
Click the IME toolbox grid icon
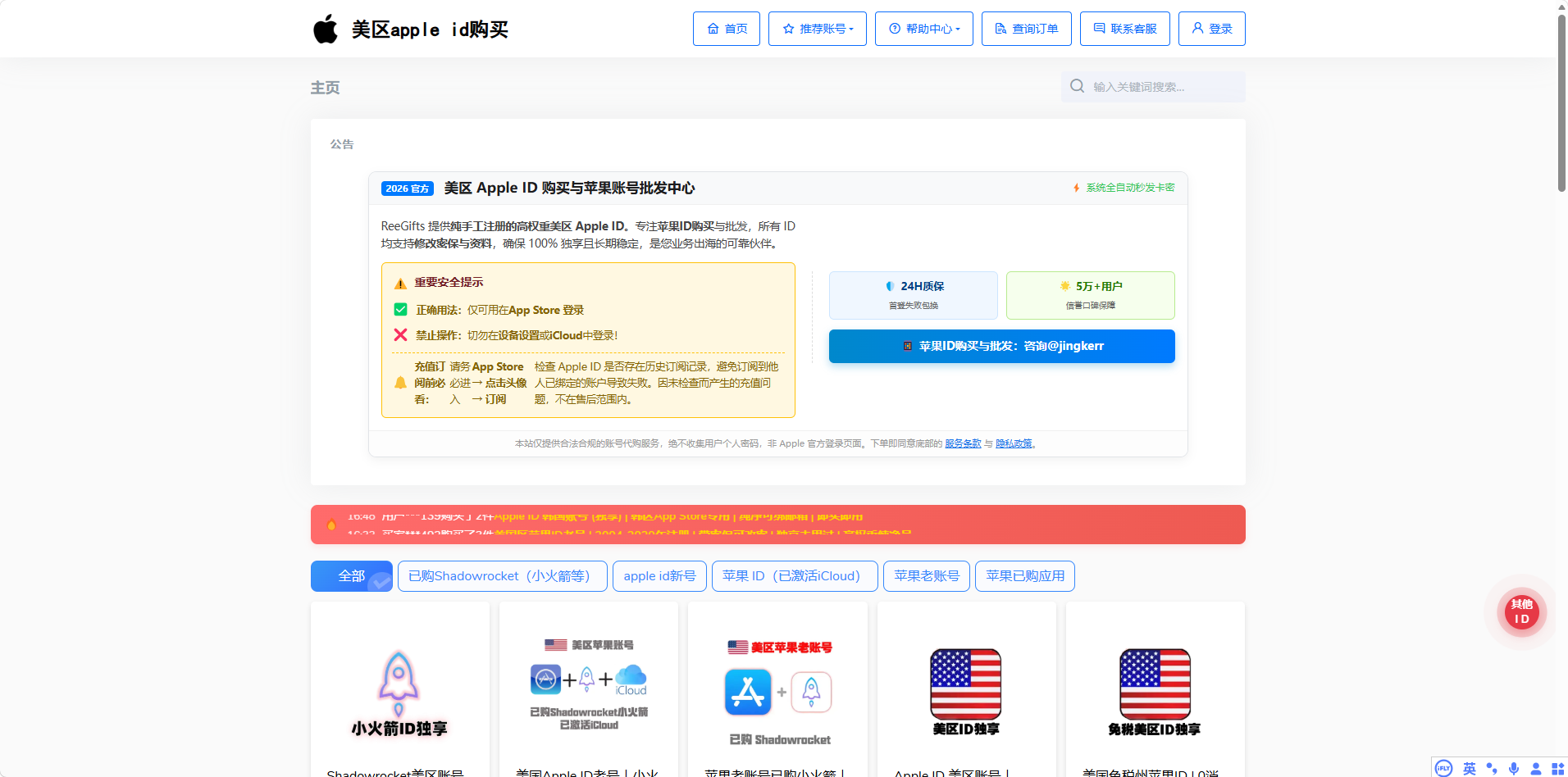click(1558, 768)
